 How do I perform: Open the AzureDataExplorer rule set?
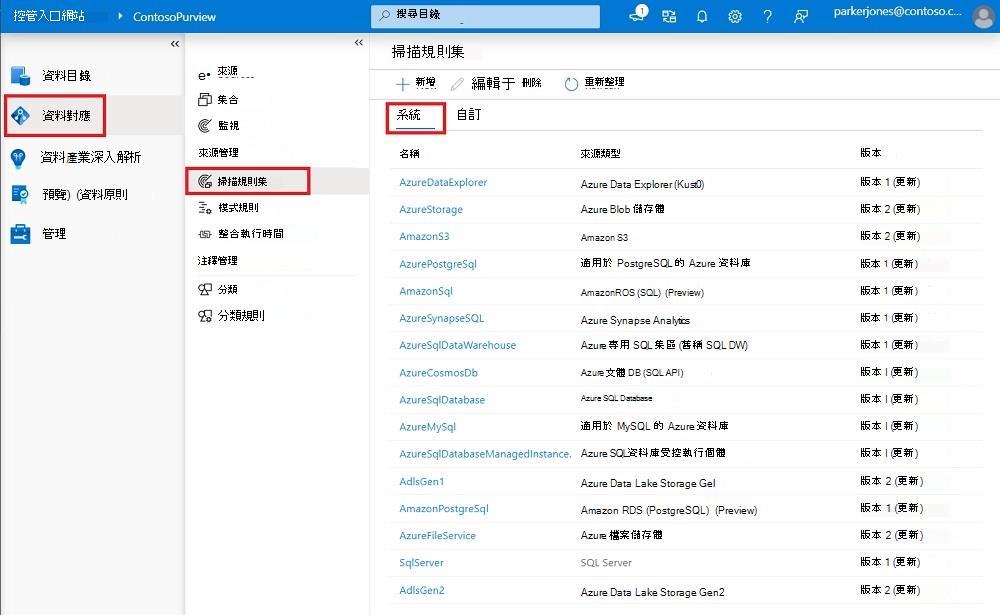point(443,182)
